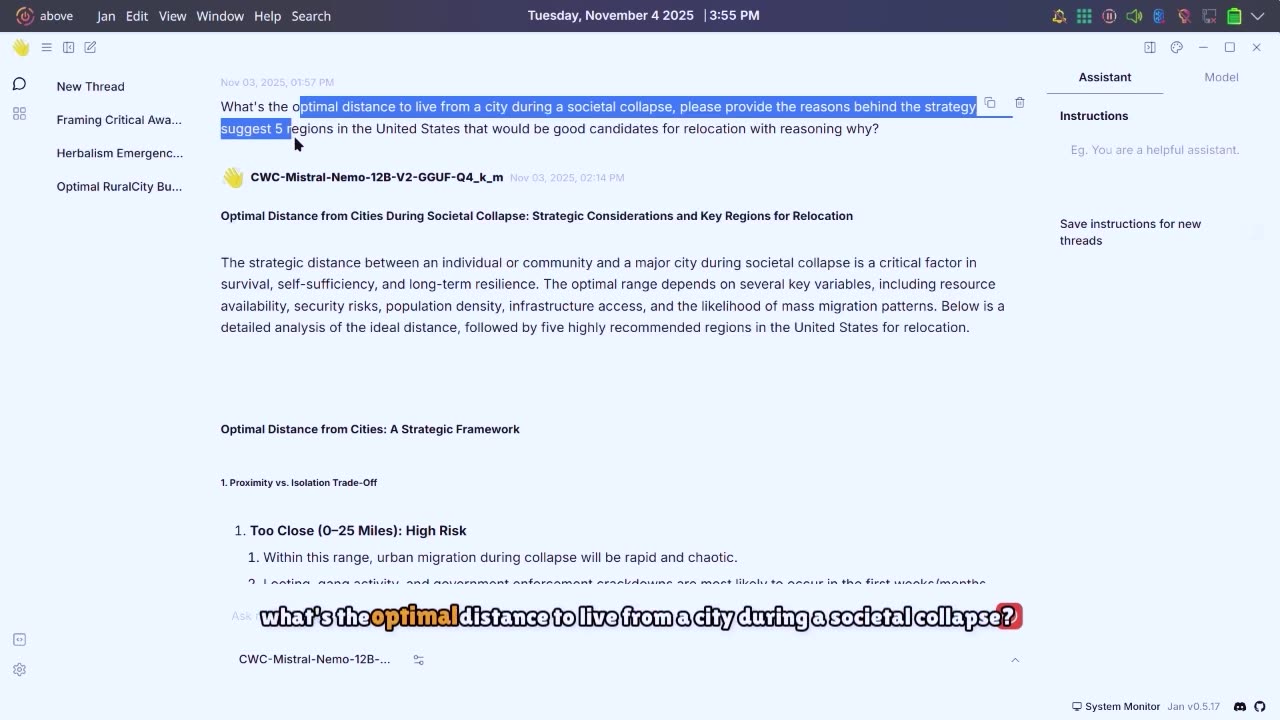Click the Instructions text field
1280x720 pixels.
(1154, 150)
